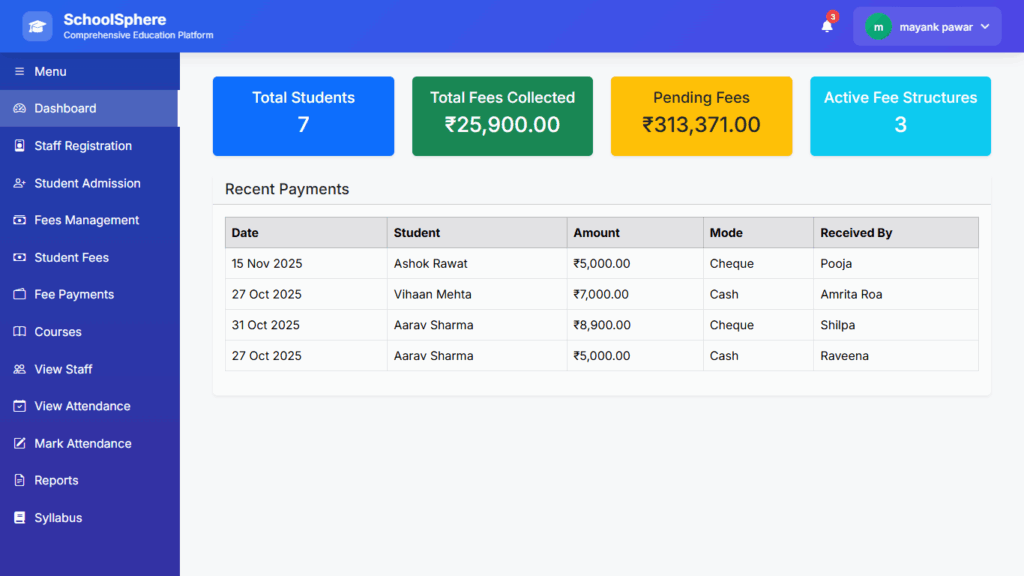This screenshot has width=1024, height=576.
Task: Go to Fee Payments page
Action: click(74, 295)
